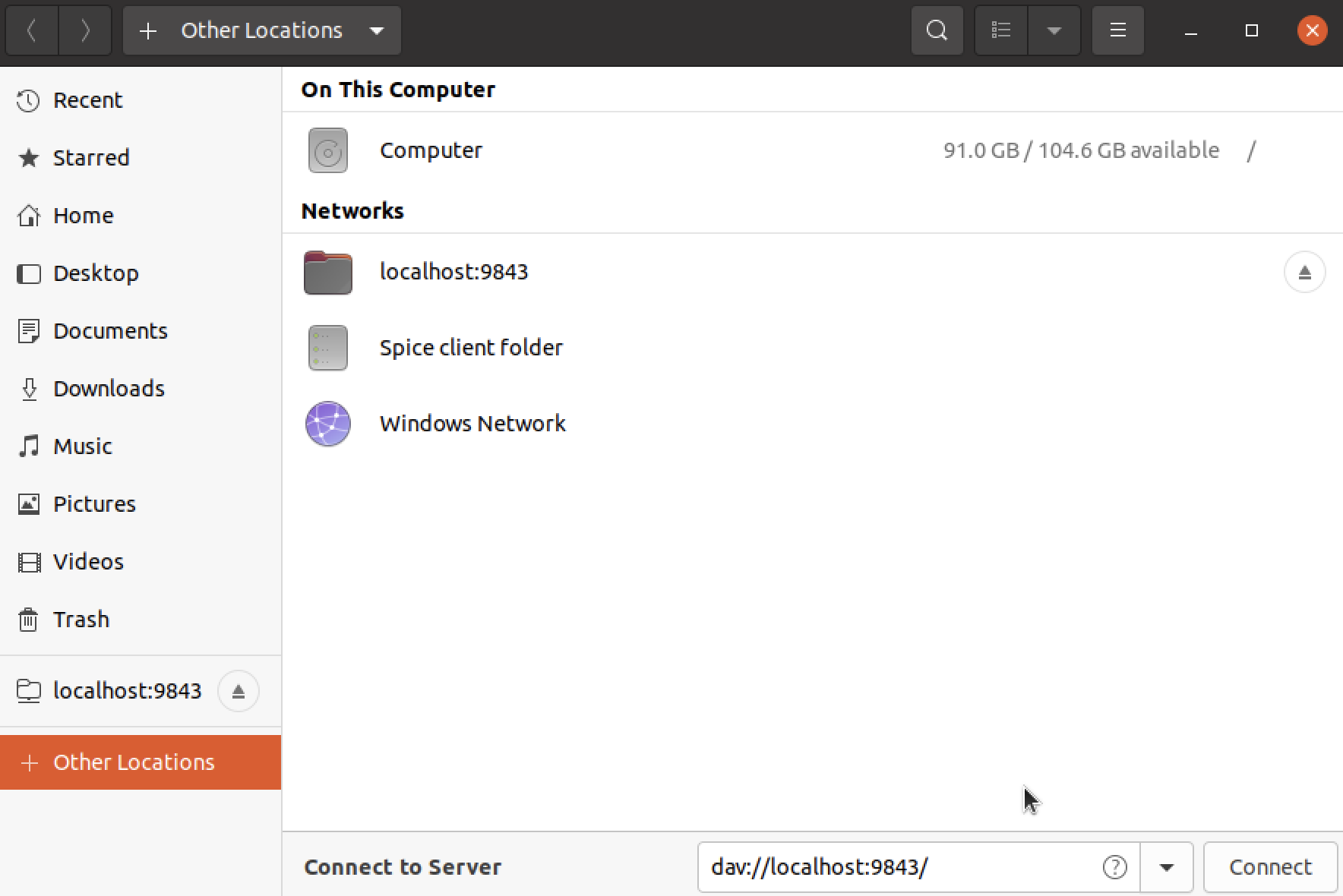This screenshot has width=1343, height=896.
Task: Open view options dropdown arrow
Action: [x=1054, y=30]
